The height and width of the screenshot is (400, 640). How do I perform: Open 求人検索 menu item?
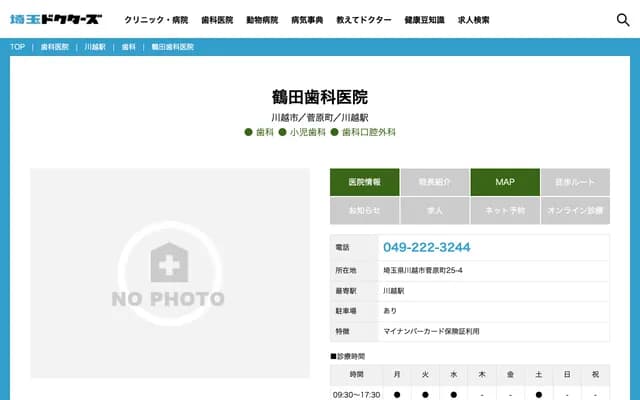[473, 20]
